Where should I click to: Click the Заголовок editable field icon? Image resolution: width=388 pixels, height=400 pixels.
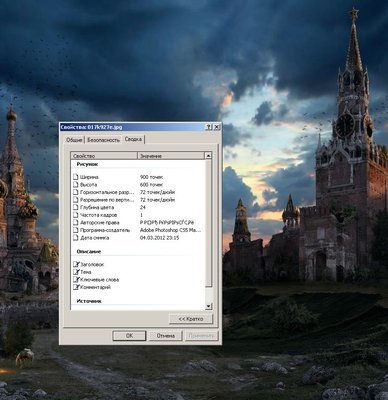click(x=76, y=264)
